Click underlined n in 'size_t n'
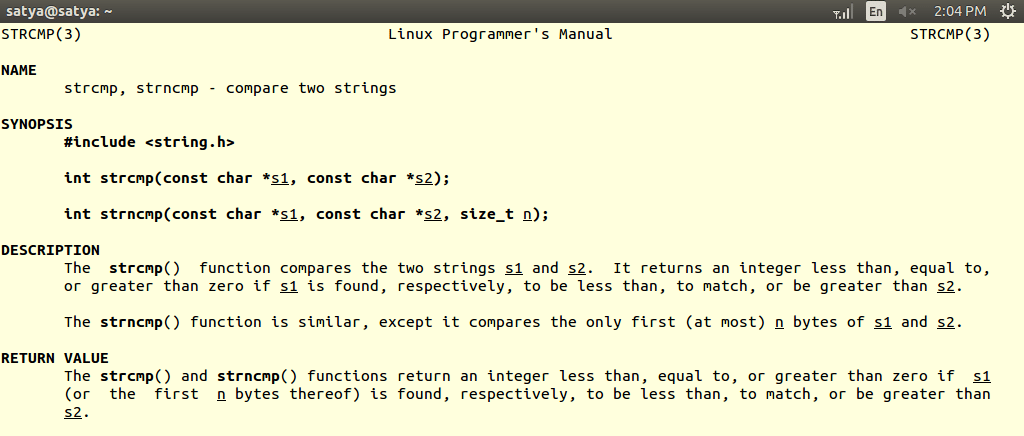 527,214
